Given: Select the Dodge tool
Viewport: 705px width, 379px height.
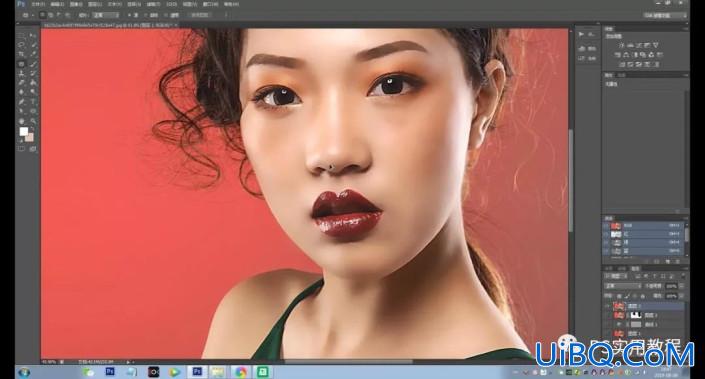Looking at the screenshot, I should (33, 92).
